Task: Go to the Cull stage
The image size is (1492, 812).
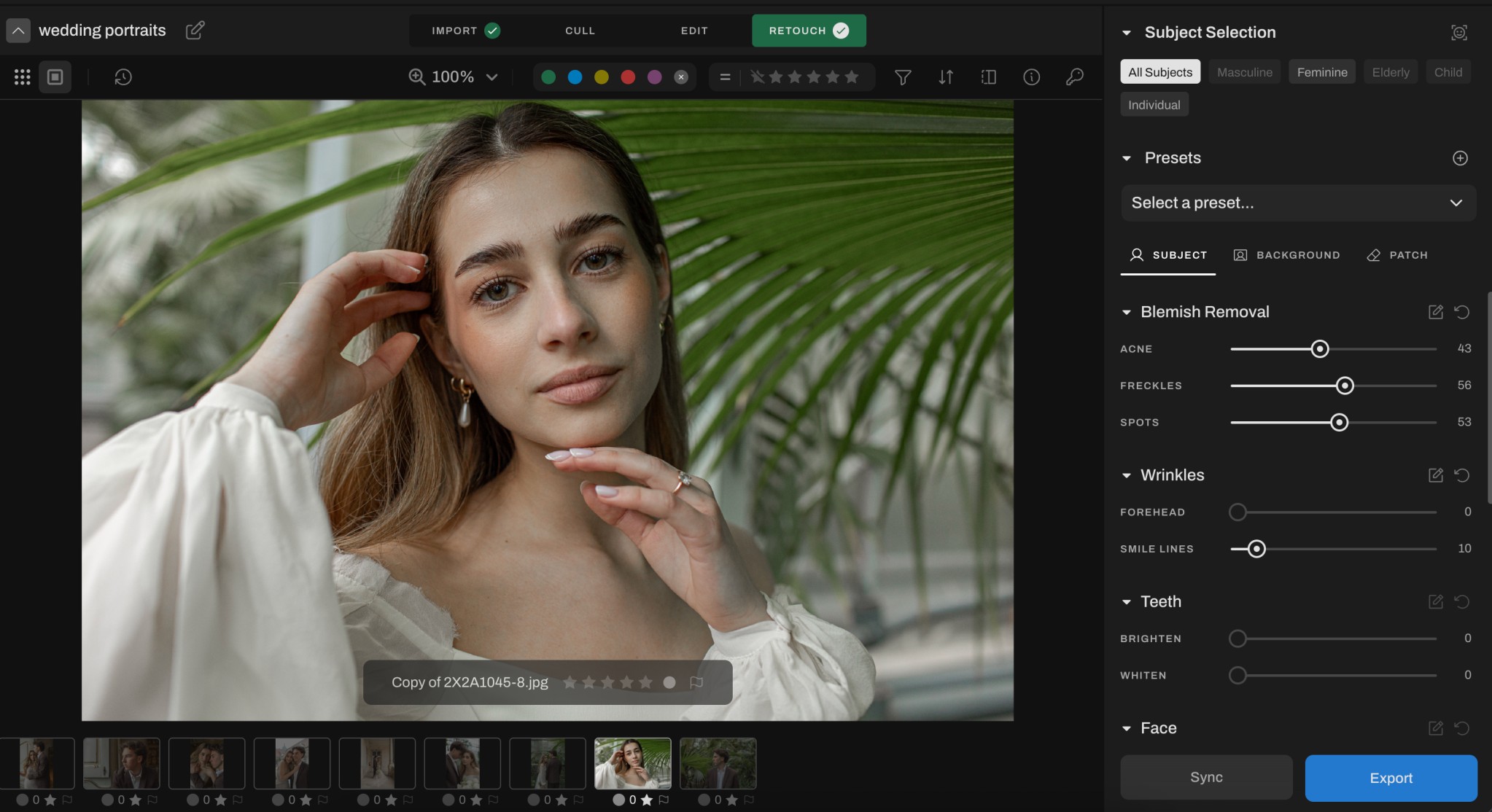Action: 580,31
